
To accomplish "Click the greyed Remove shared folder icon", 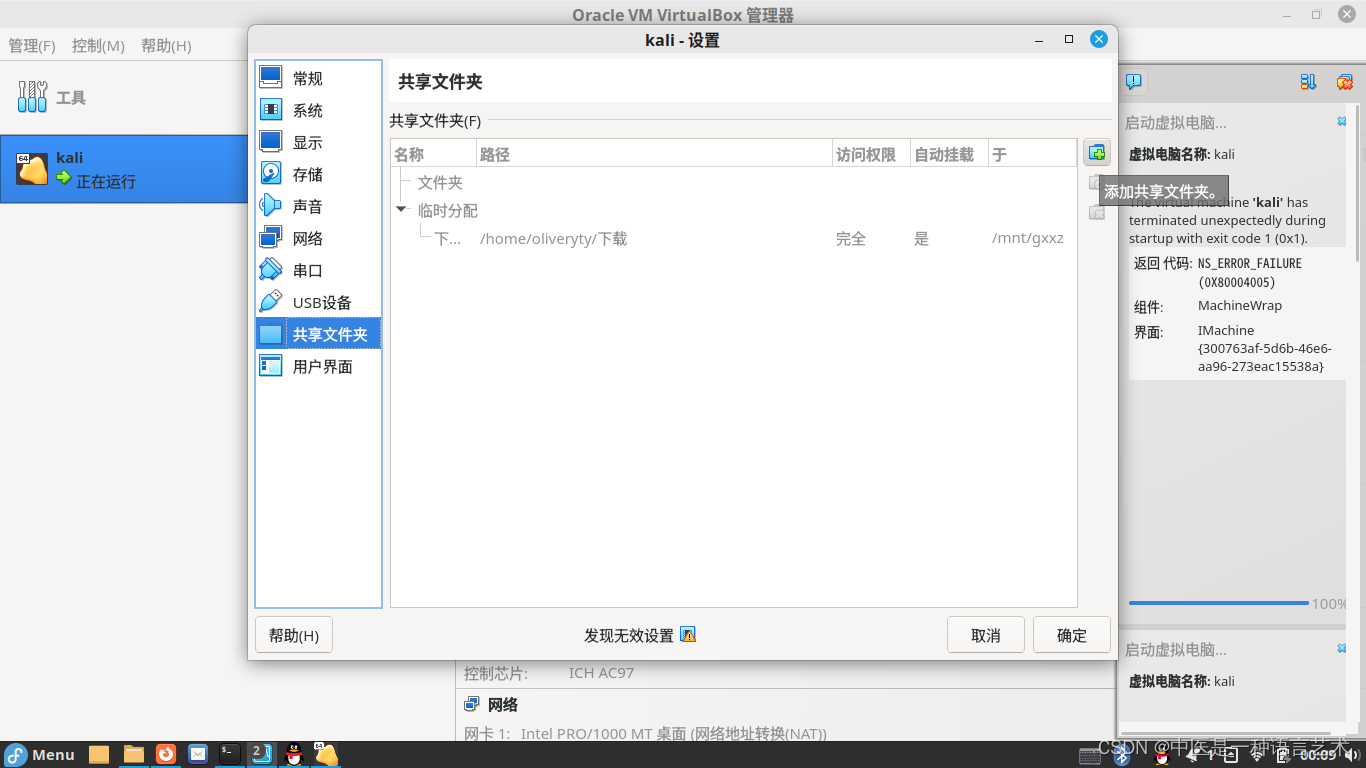I will [x=1096, y=213].
